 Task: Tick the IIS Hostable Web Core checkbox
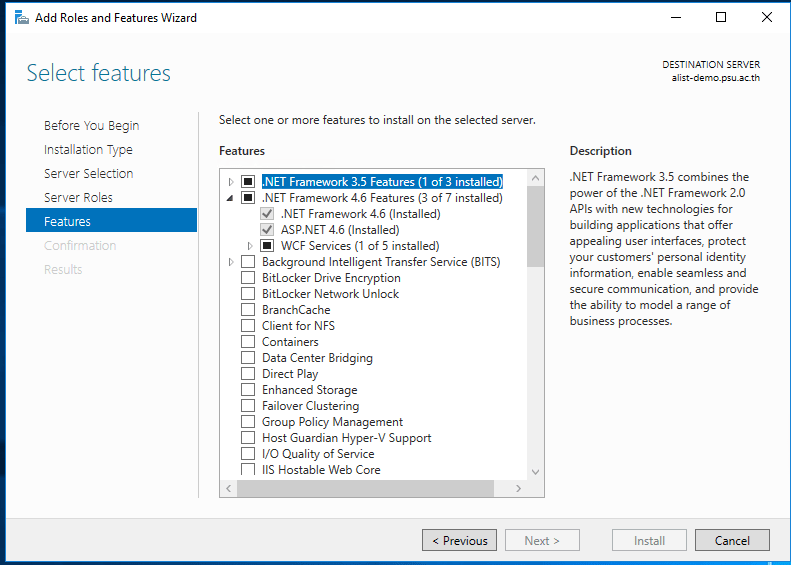click(x=248, y=469)
